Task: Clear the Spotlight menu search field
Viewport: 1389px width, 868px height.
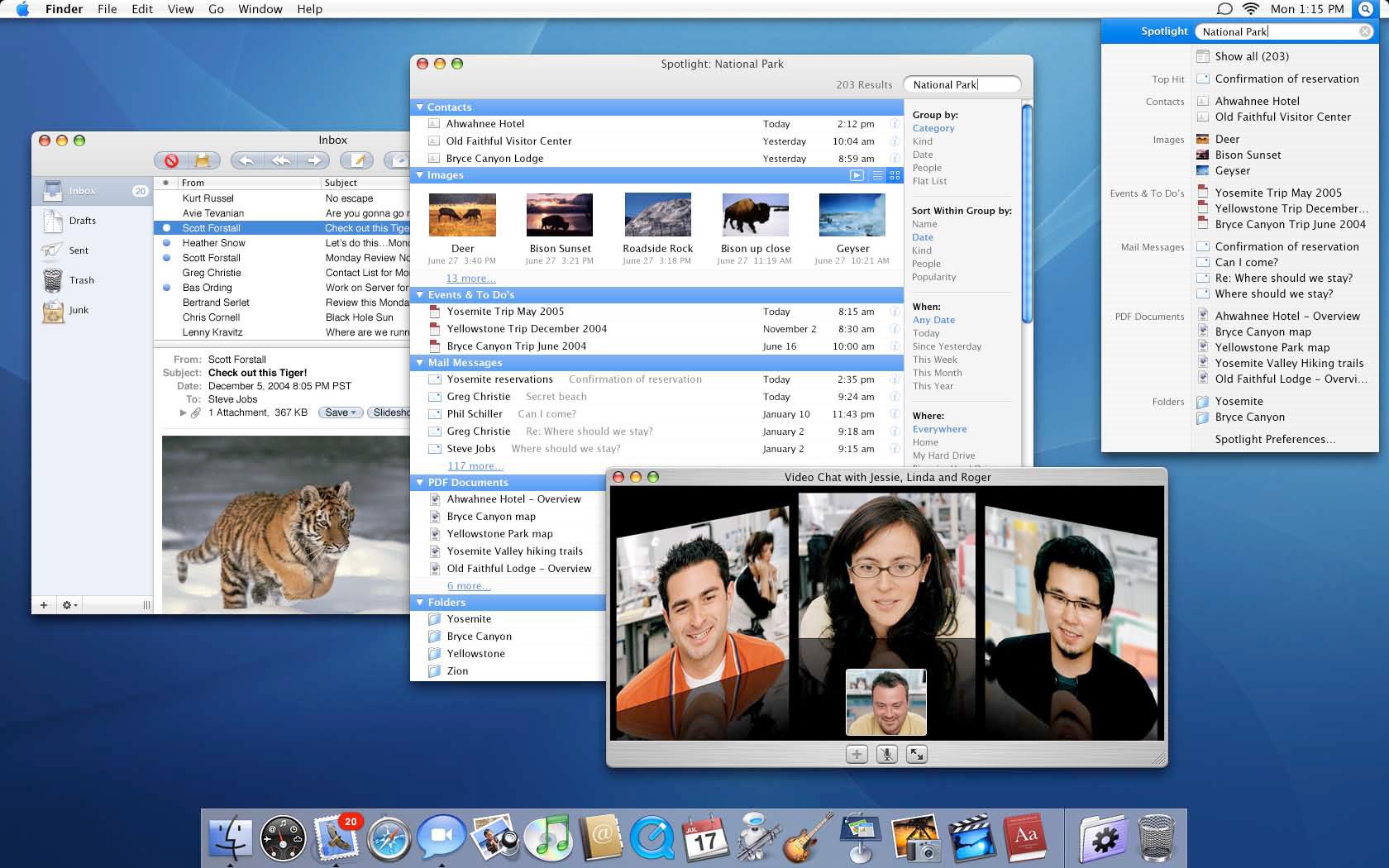Action: pyautogui.click(x=1364, y=31)
